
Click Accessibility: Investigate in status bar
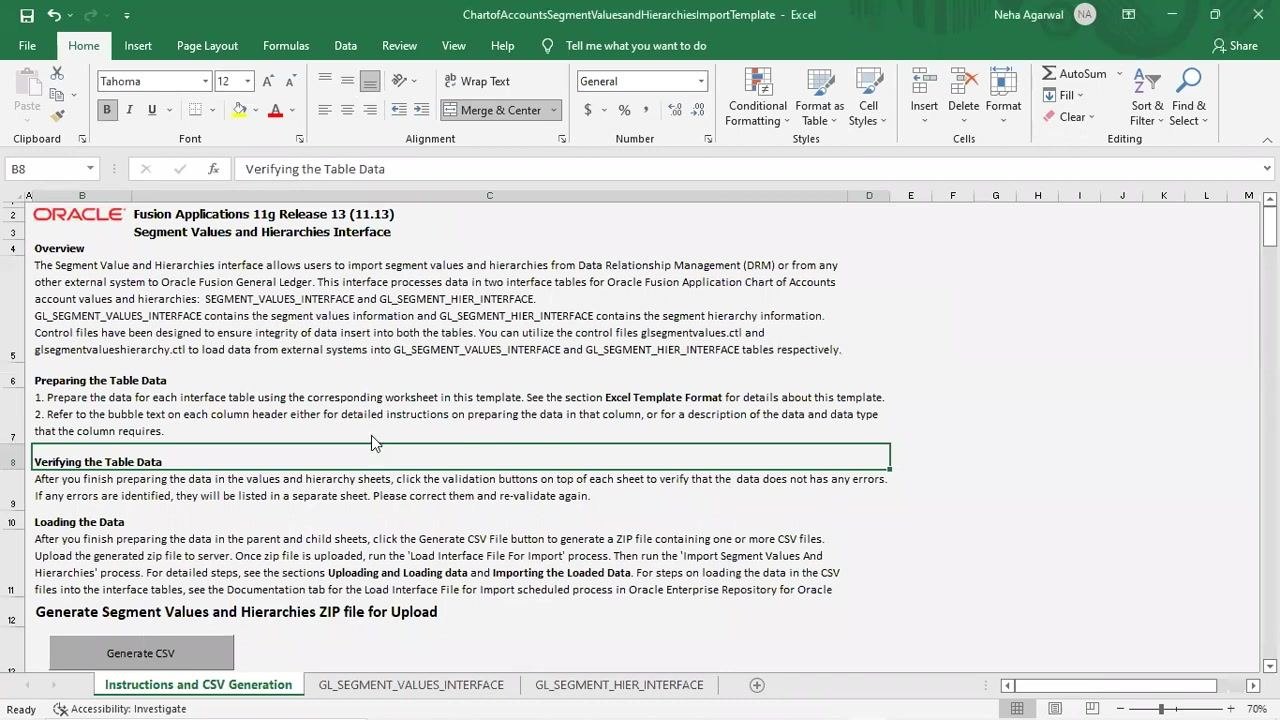tap(120, 709)
